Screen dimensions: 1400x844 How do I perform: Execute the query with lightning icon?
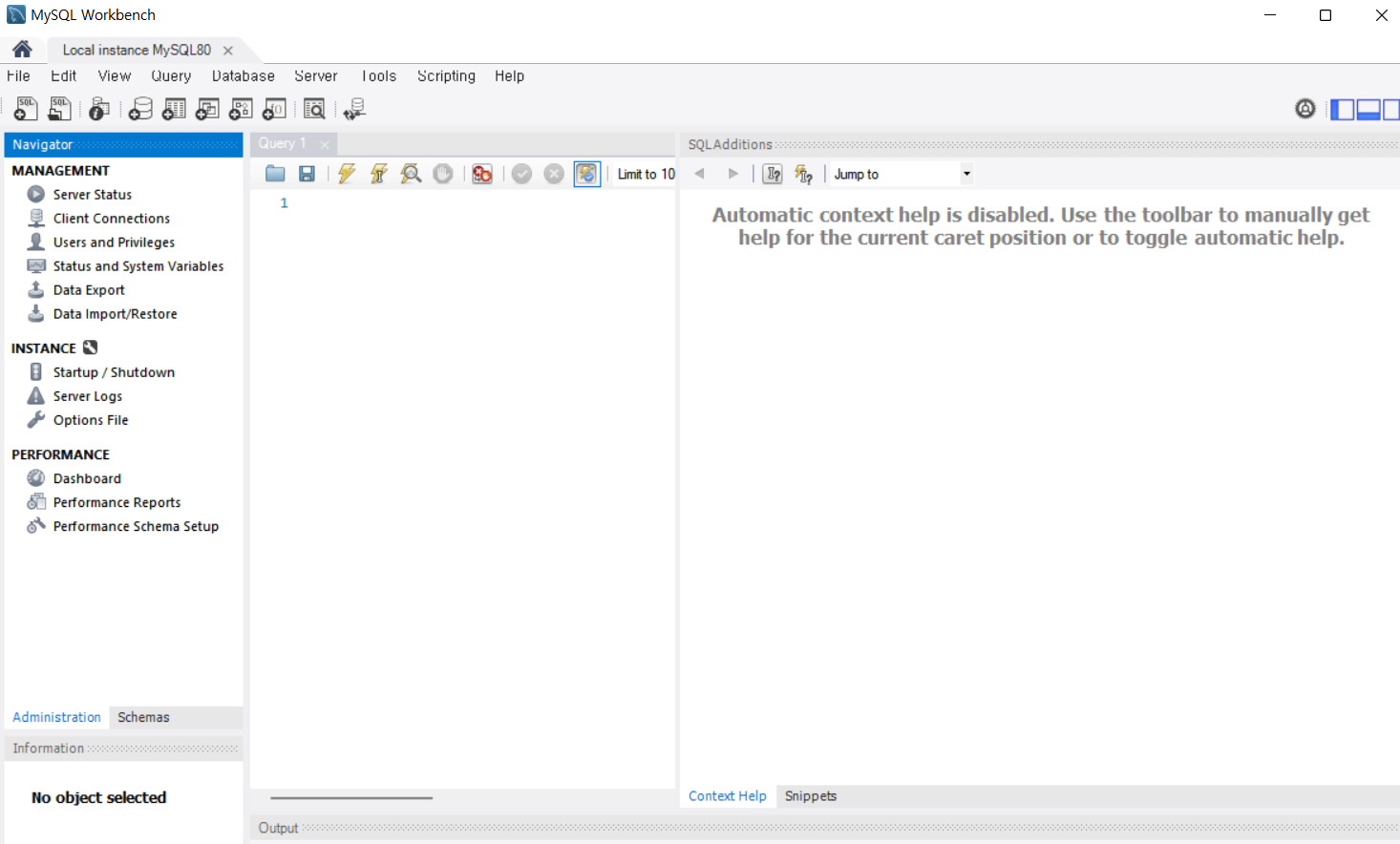[x=347, y=174]
